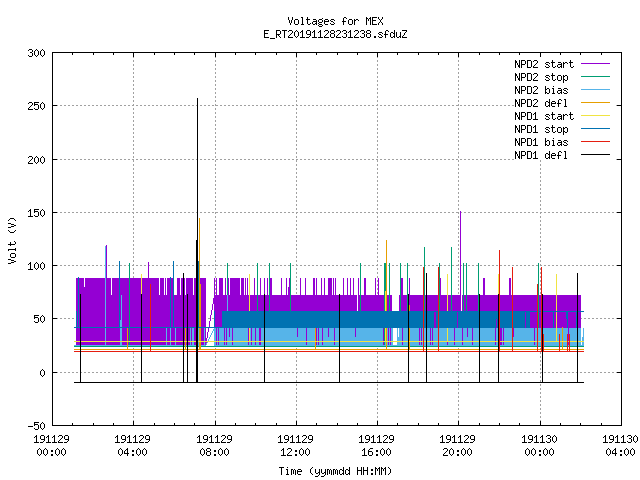Viewport: 640px width, 480px height.
Task: Click the Volt (V) y-axis label
Action: coord(12,241)
